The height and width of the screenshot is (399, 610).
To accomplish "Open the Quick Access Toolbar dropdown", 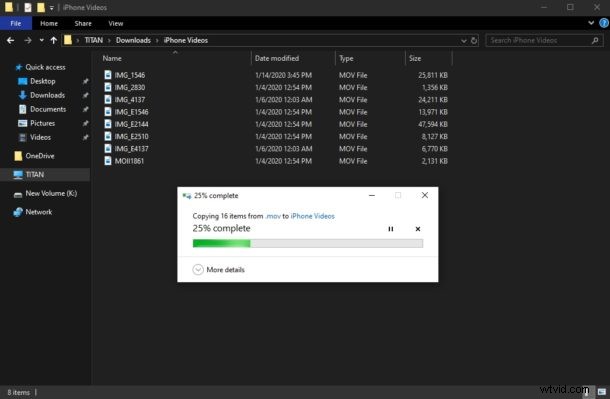I will (51, 8).
